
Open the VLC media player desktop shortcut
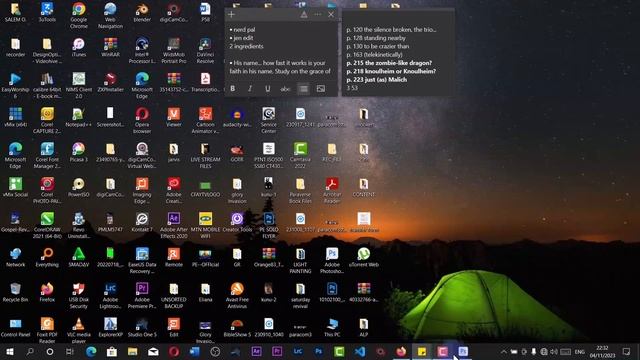79,331
